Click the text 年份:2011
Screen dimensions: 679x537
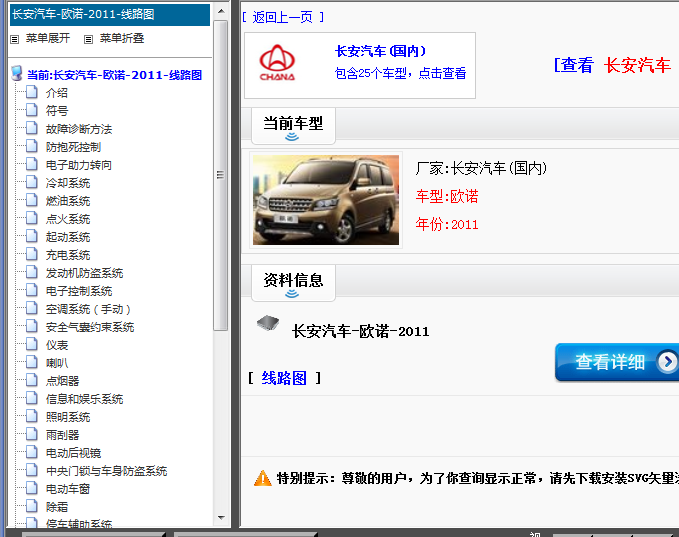pos(447,224)
